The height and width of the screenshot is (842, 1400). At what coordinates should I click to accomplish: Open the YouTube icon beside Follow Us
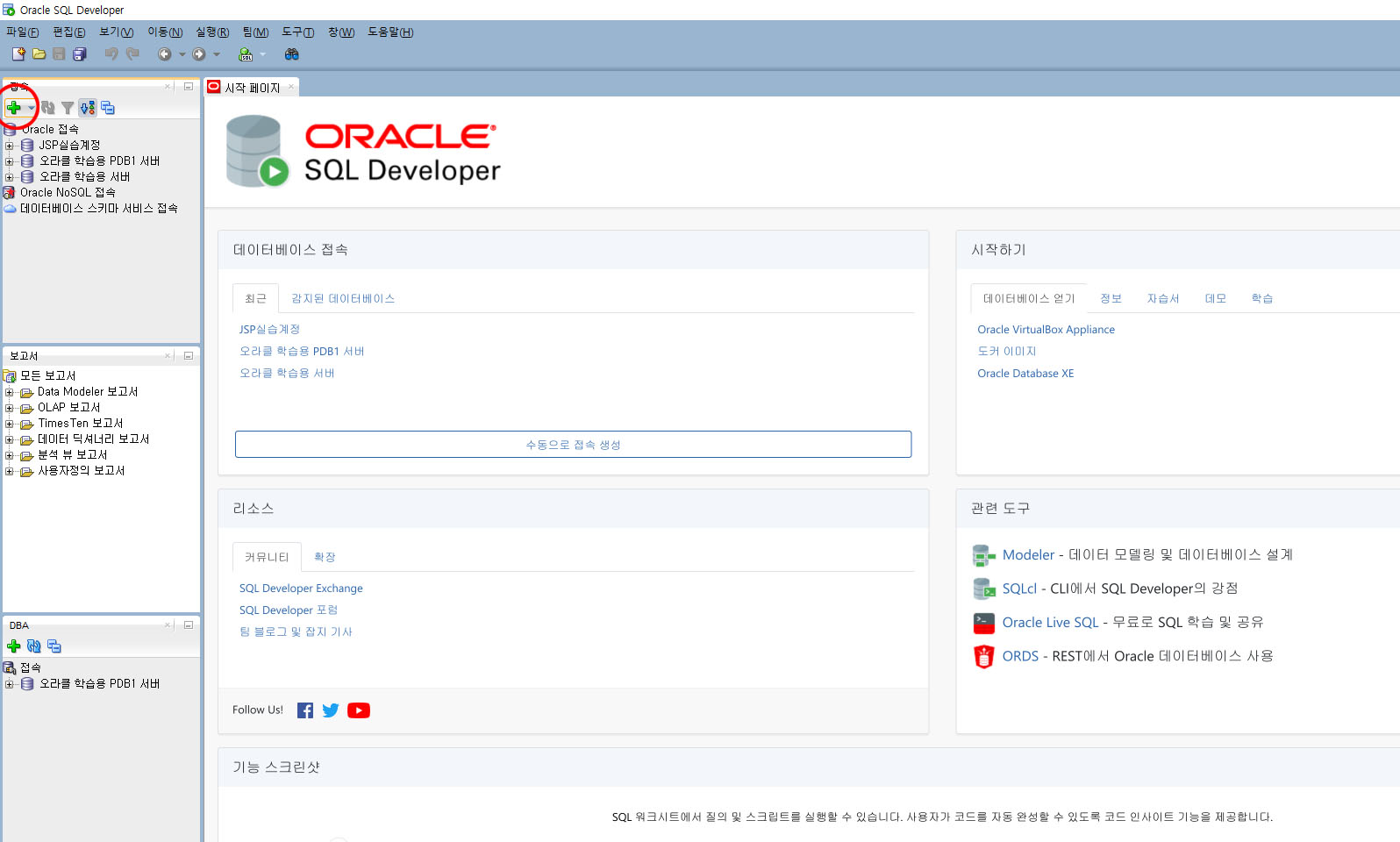coord(359,710)
